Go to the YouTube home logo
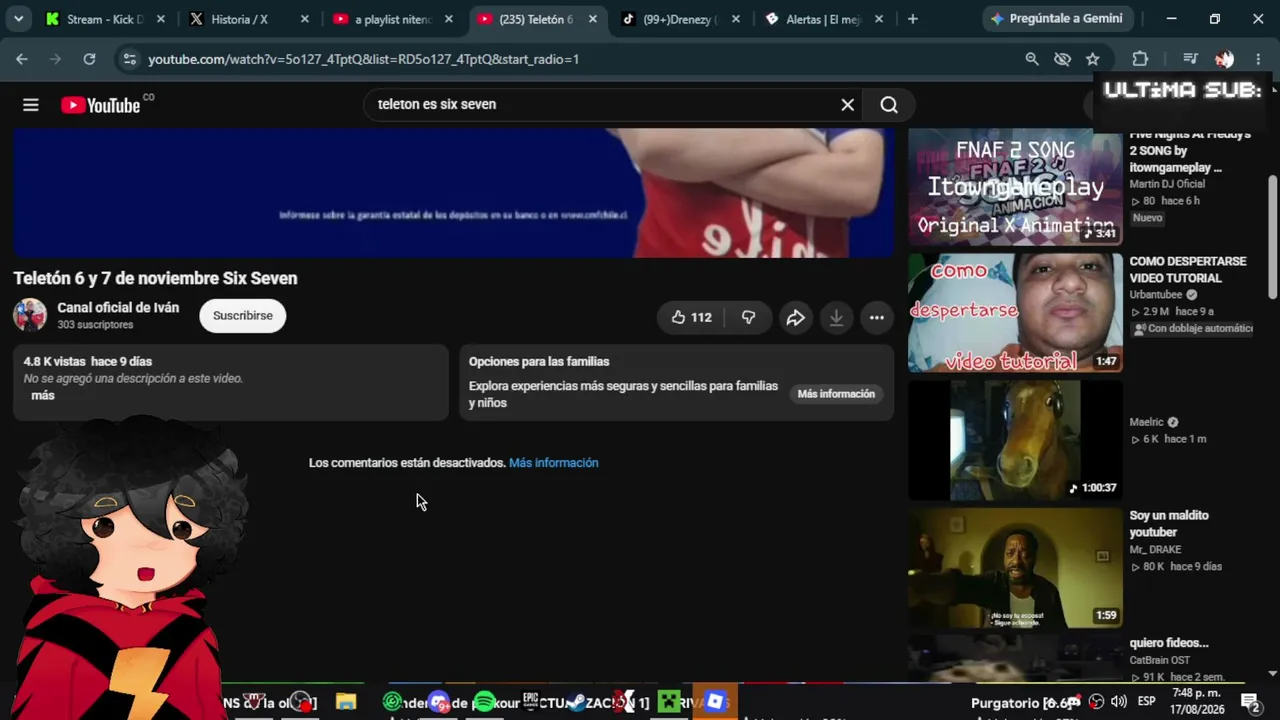The height and width of the screenshot is (720, 1280). [x=100, y=105]
